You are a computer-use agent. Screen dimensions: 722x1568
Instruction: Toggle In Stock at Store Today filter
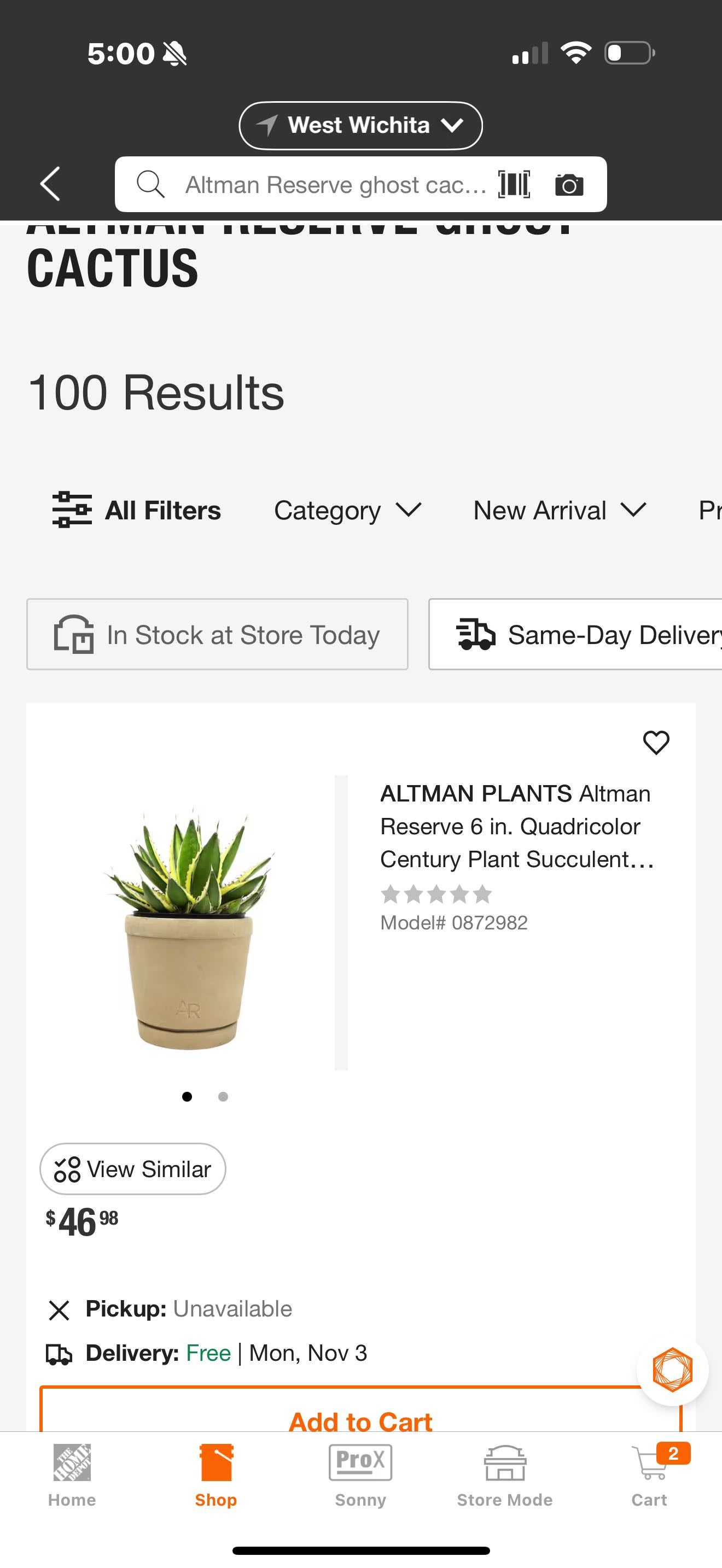point(217,634)
